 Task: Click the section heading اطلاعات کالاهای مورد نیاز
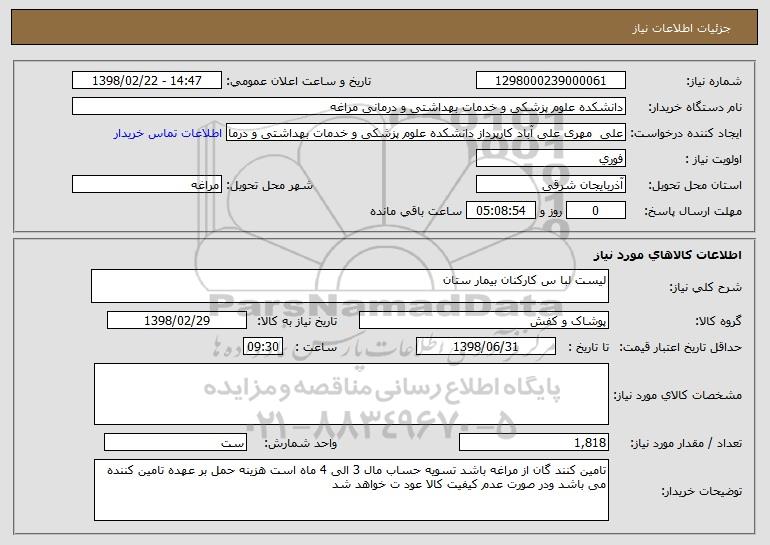pos(667,255)
